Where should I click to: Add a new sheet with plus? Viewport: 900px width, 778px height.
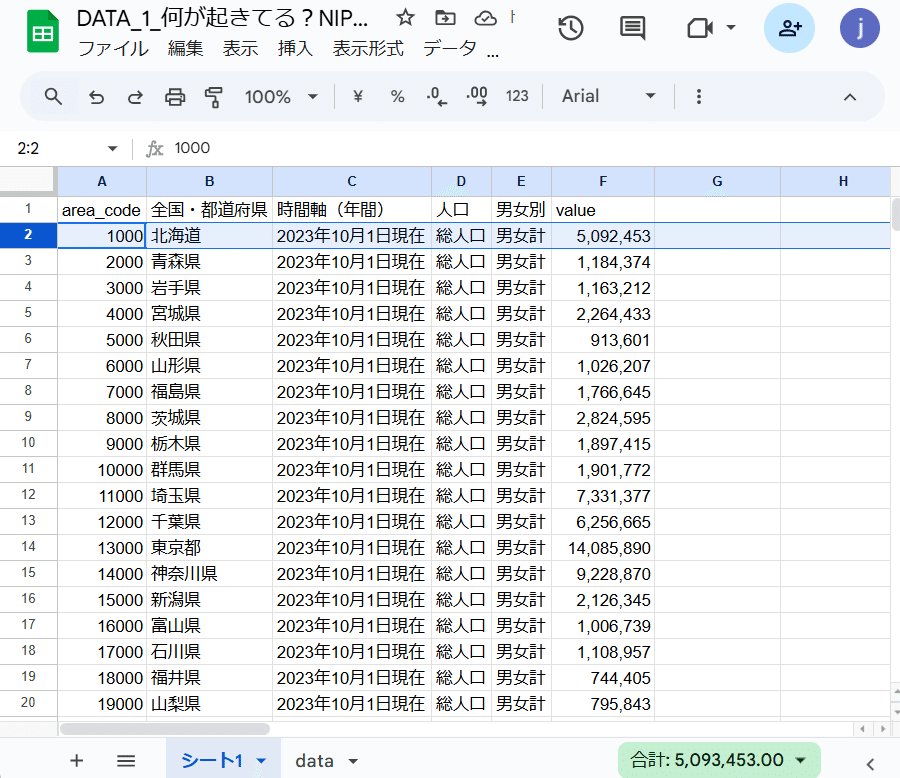click(76, 761)
